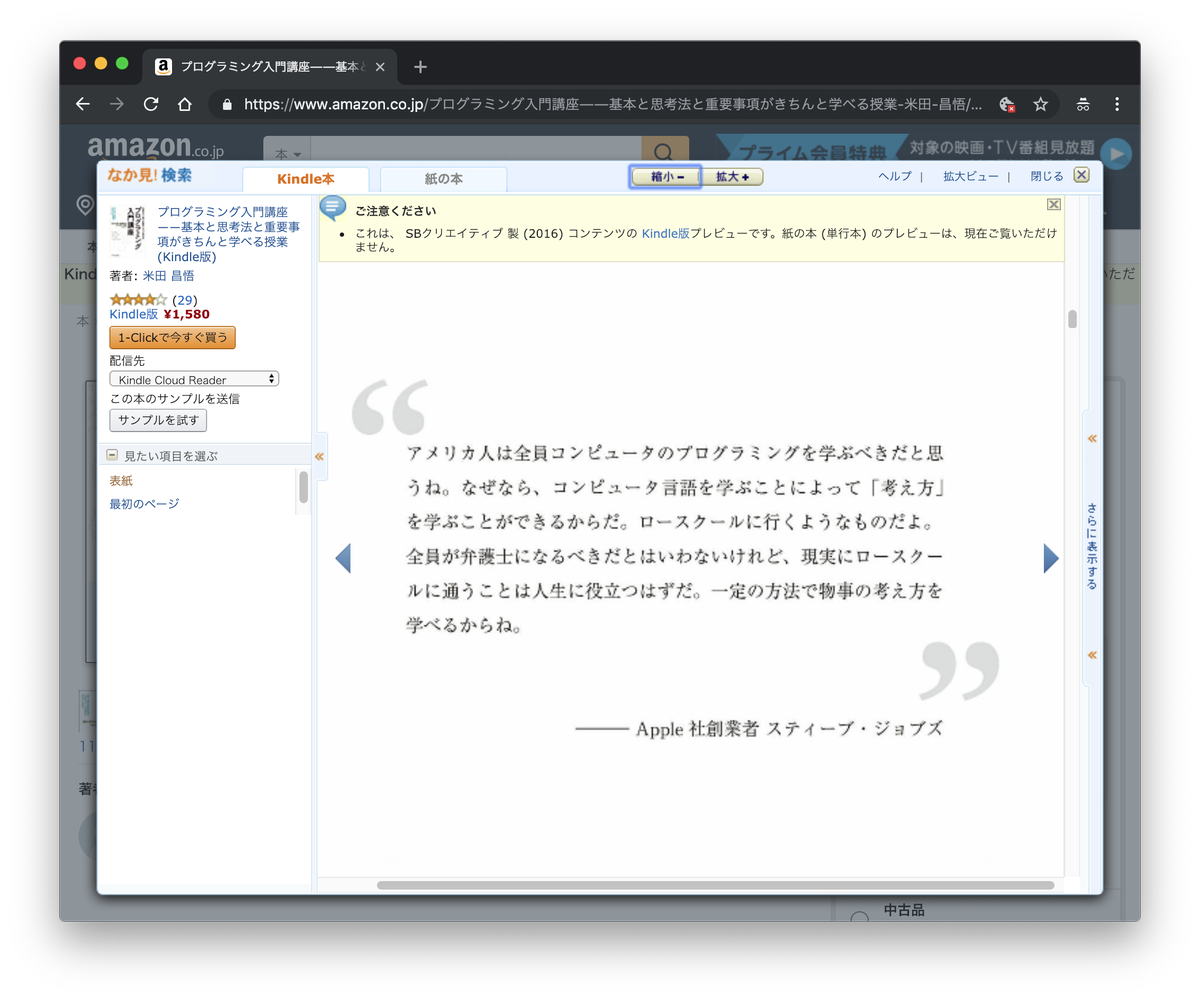Image resolution: width=1200 pixels, height=1000 pixels.
Task: Click the サンプルを試す button
Action: 158,420
